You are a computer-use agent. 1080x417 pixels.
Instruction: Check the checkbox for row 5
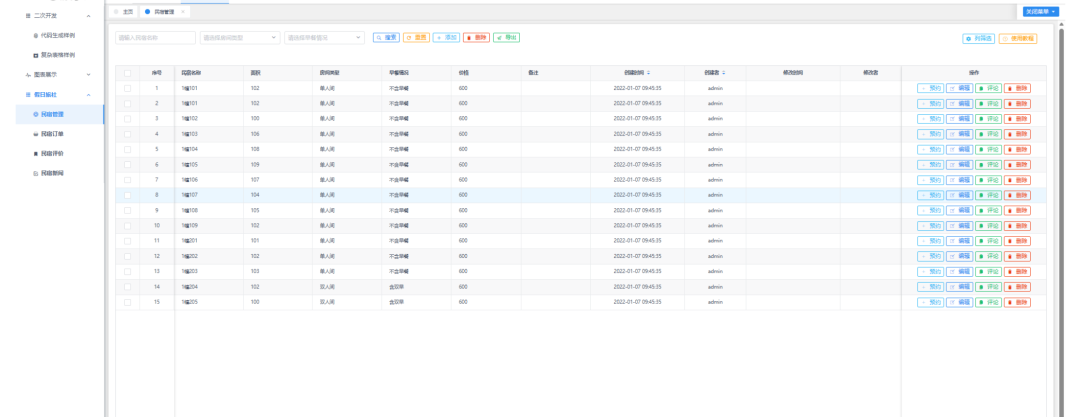127,149
